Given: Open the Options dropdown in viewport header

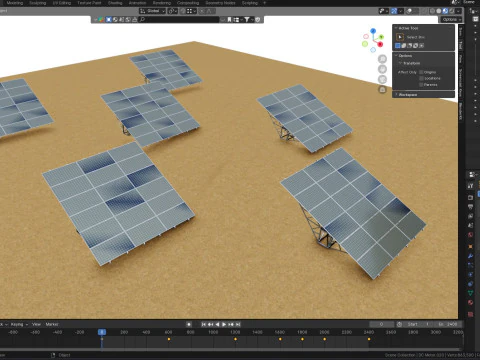Looking at the screenshot, I should (x=451, y=19).
